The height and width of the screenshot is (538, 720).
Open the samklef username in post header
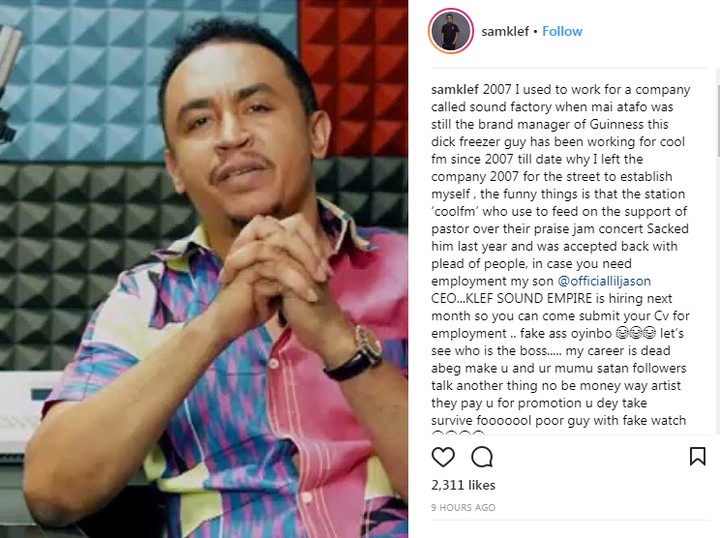pos(505,31)
